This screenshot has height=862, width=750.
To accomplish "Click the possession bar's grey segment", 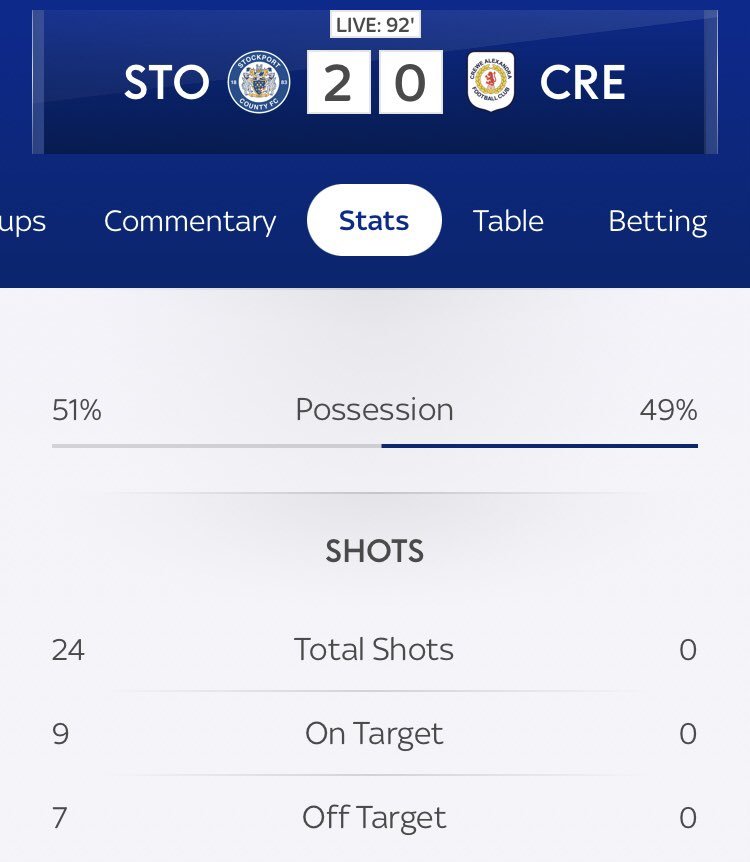I will pos(217,446).
